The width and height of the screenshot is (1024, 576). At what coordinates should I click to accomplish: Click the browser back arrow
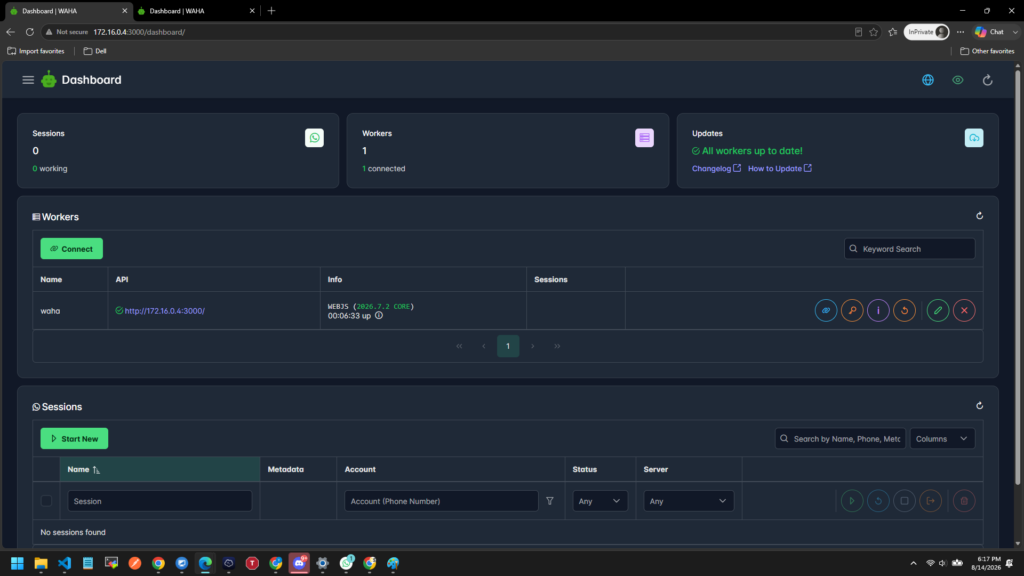tap(10, 32)
